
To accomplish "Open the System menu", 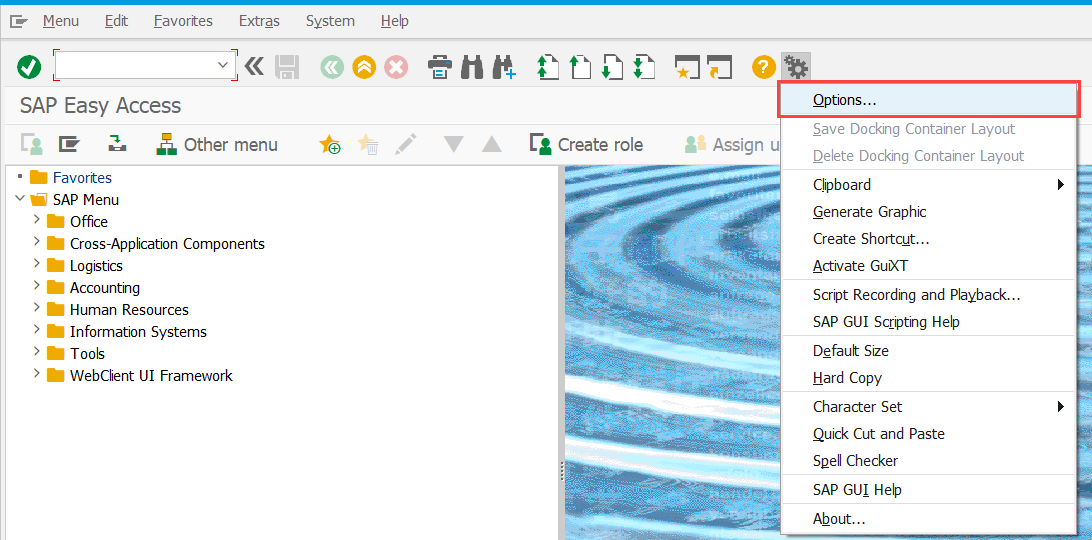I will coord(330,21).
